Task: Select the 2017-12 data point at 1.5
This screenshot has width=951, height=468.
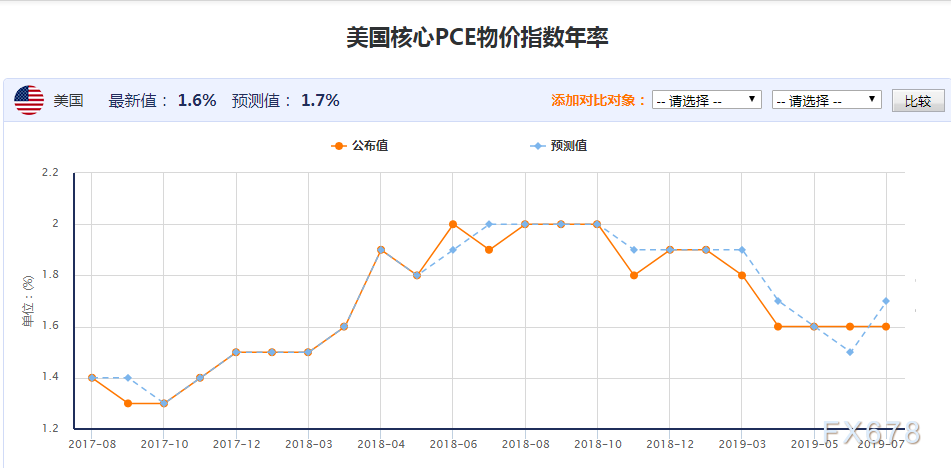Action: [236, 352]
